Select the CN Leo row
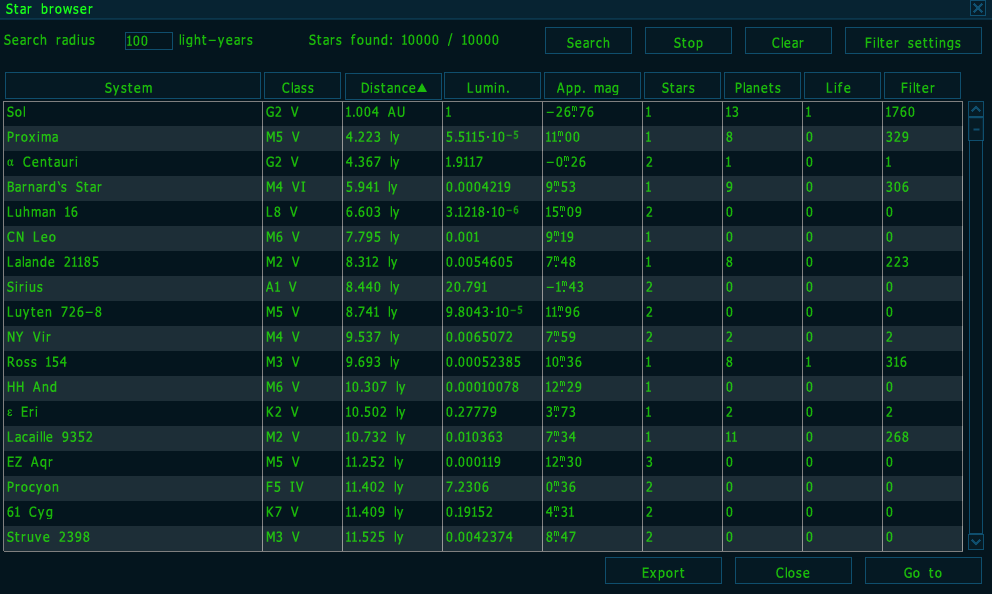 coord(483,237)
